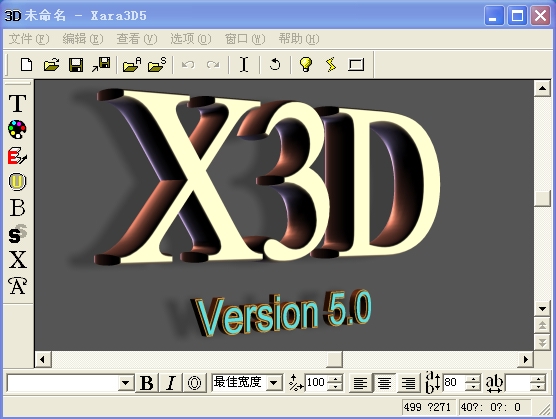Align text center
The image size is (556, 419).
[384, 383]
